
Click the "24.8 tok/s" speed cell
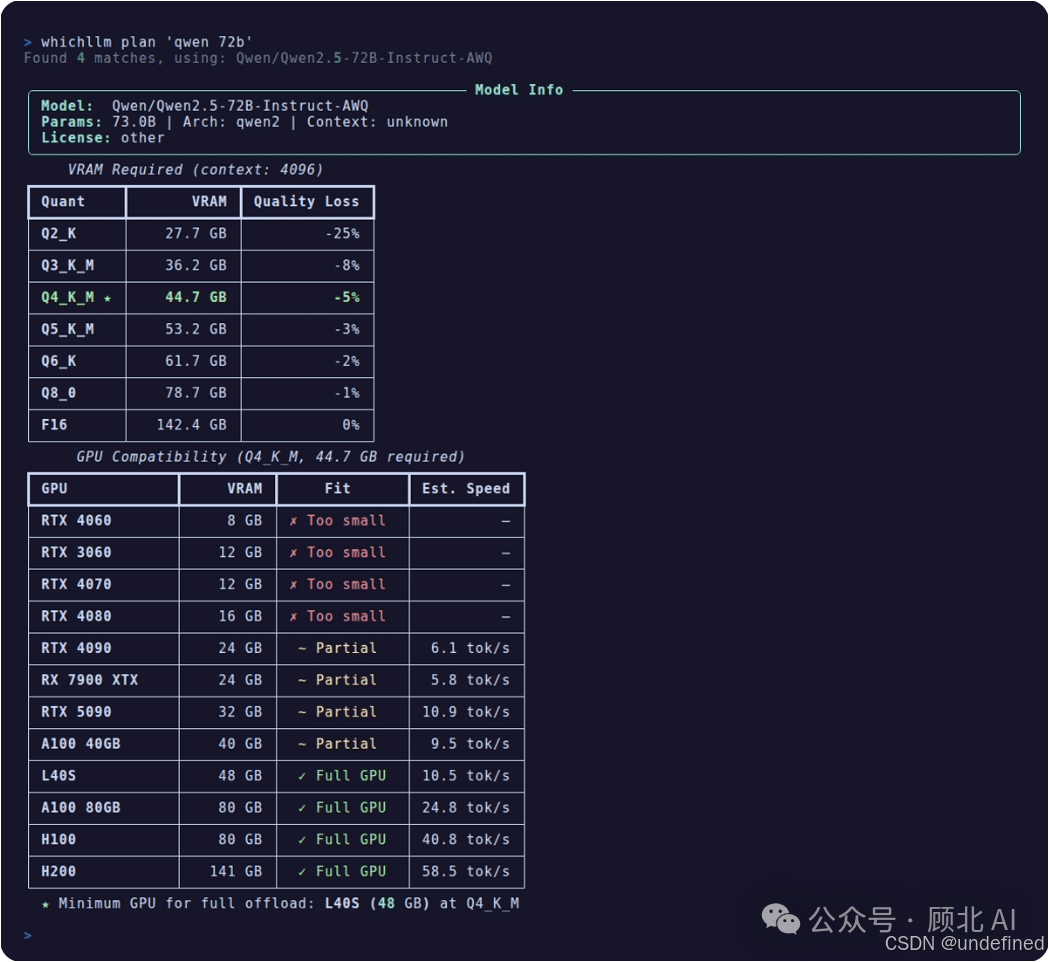tap(466, 807)
